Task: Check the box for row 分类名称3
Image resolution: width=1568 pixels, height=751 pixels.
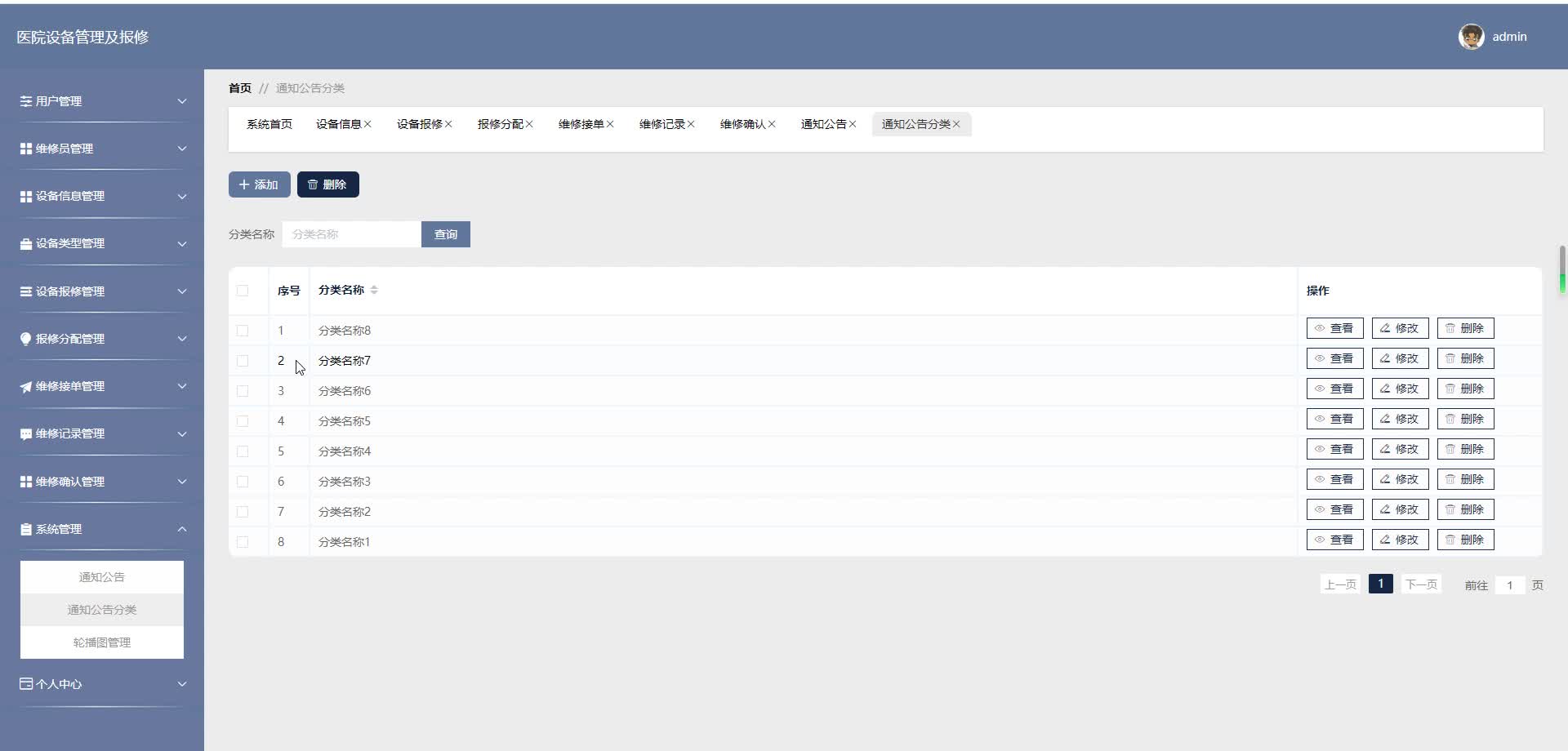Action: (x=243, y=482)
